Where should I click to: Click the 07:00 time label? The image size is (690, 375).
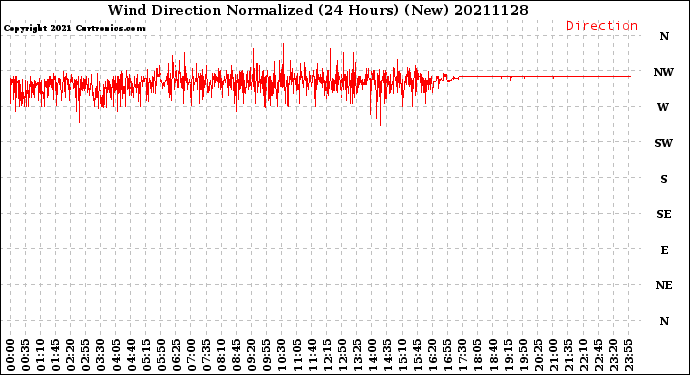point(191,355)
